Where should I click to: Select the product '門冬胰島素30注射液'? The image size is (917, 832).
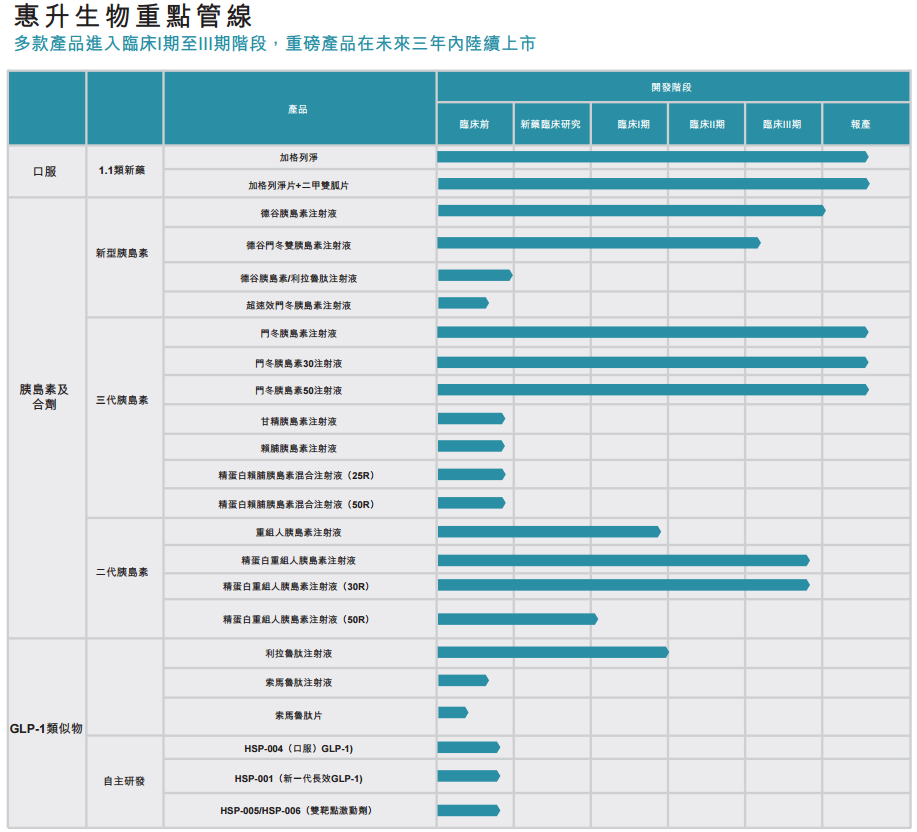point(299,363)
